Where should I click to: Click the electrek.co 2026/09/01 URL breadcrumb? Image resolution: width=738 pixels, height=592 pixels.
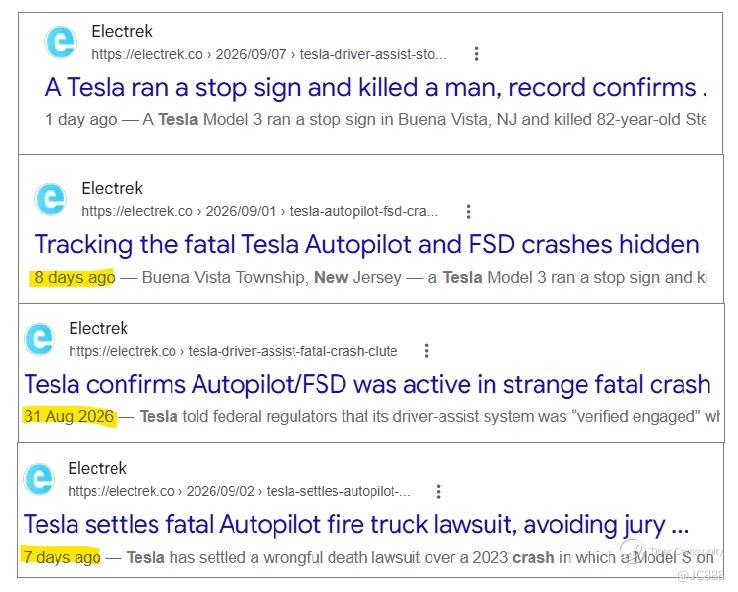(x=259, y=211)
